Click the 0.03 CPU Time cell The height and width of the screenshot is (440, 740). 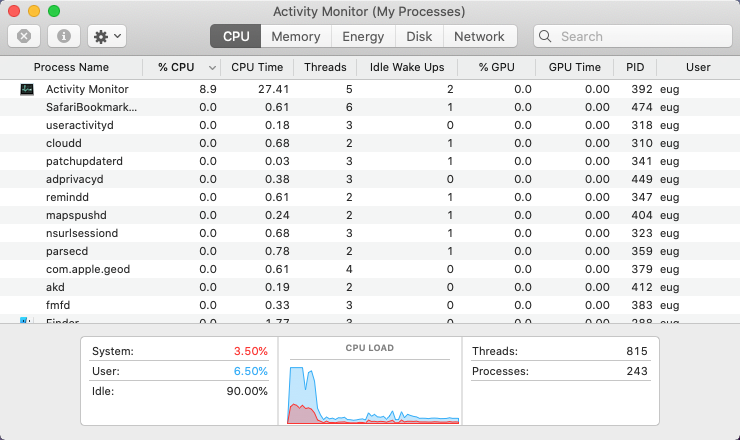(277, 161)
